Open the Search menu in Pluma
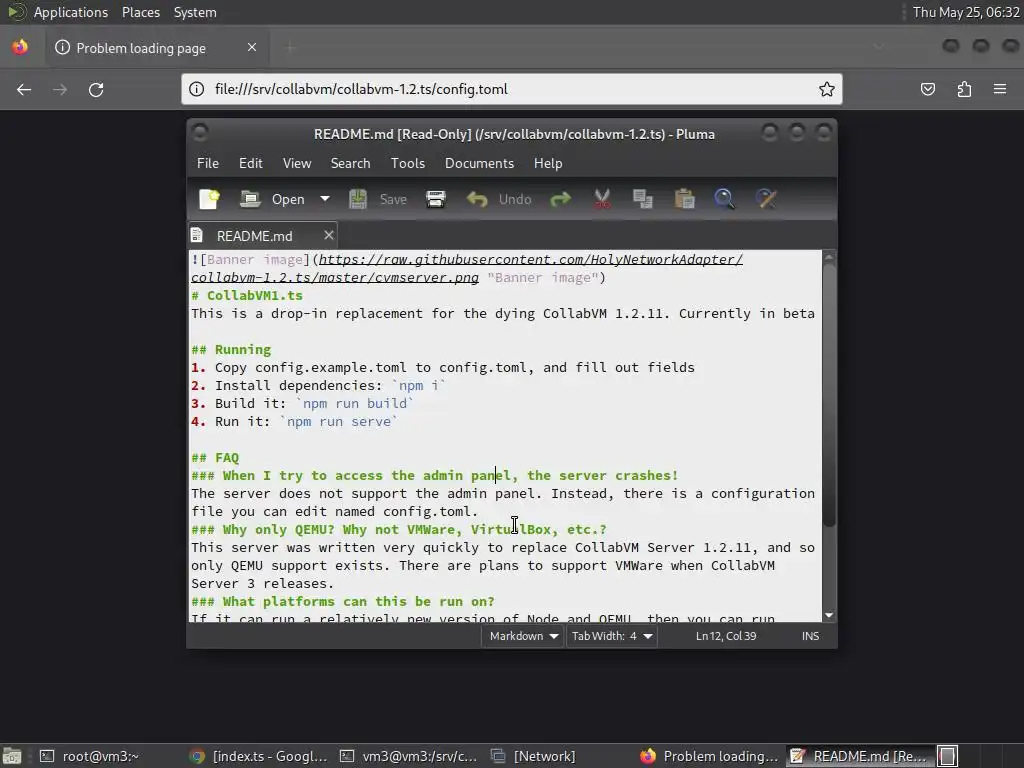 [350, 163]
